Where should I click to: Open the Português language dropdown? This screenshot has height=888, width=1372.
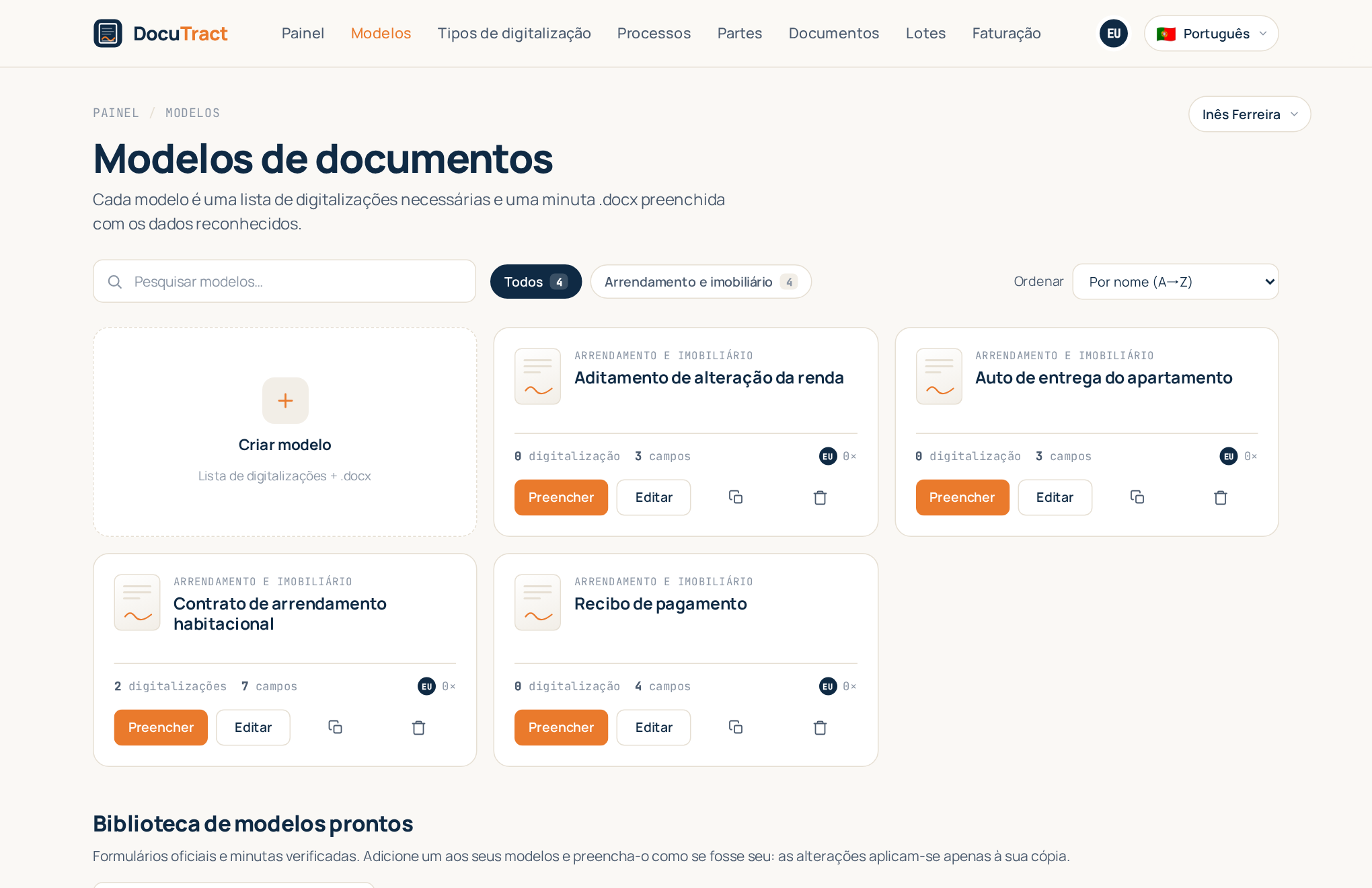tap(1211, 33)
